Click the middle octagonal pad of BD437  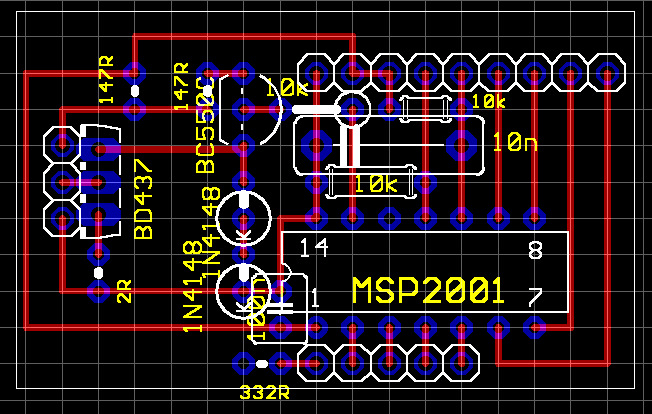pyautogui.click(x=62, y=183)
